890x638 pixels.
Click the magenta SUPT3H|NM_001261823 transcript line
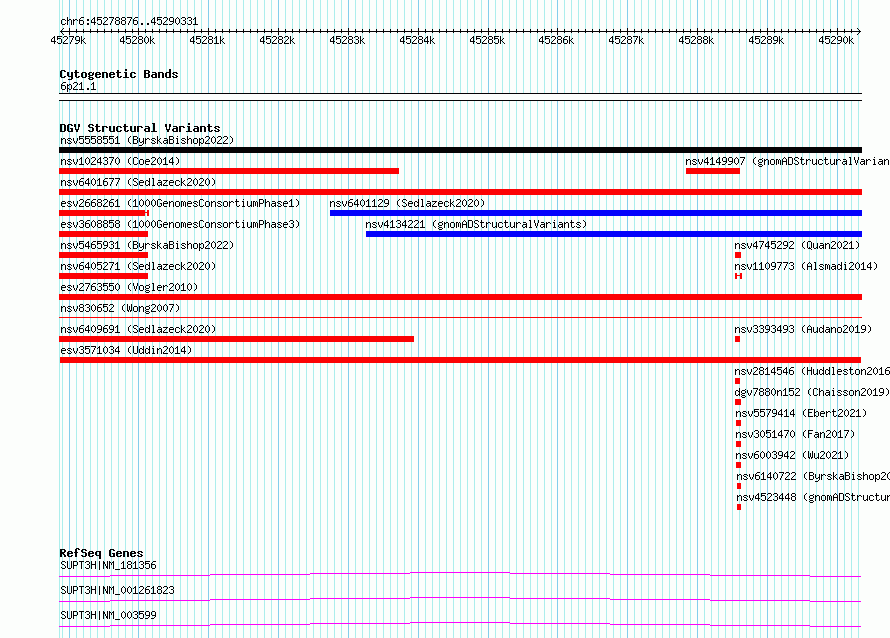click(x=460, y=599)
